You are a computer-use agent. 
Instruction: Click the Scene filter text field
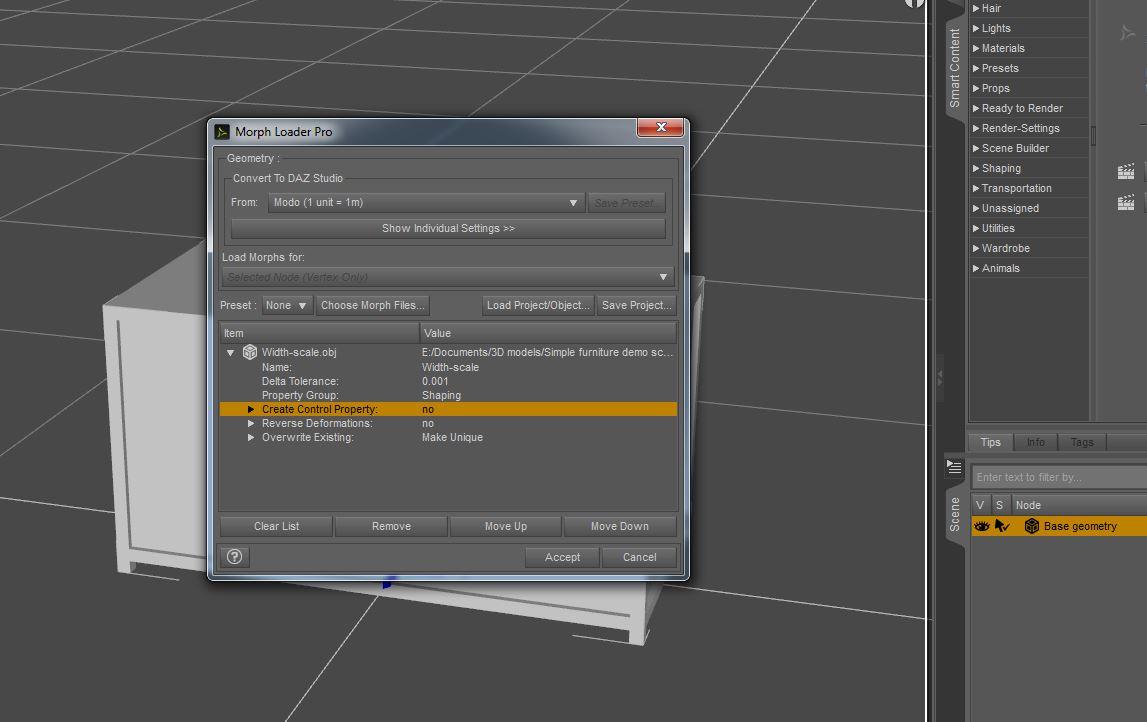(1059, 477)
